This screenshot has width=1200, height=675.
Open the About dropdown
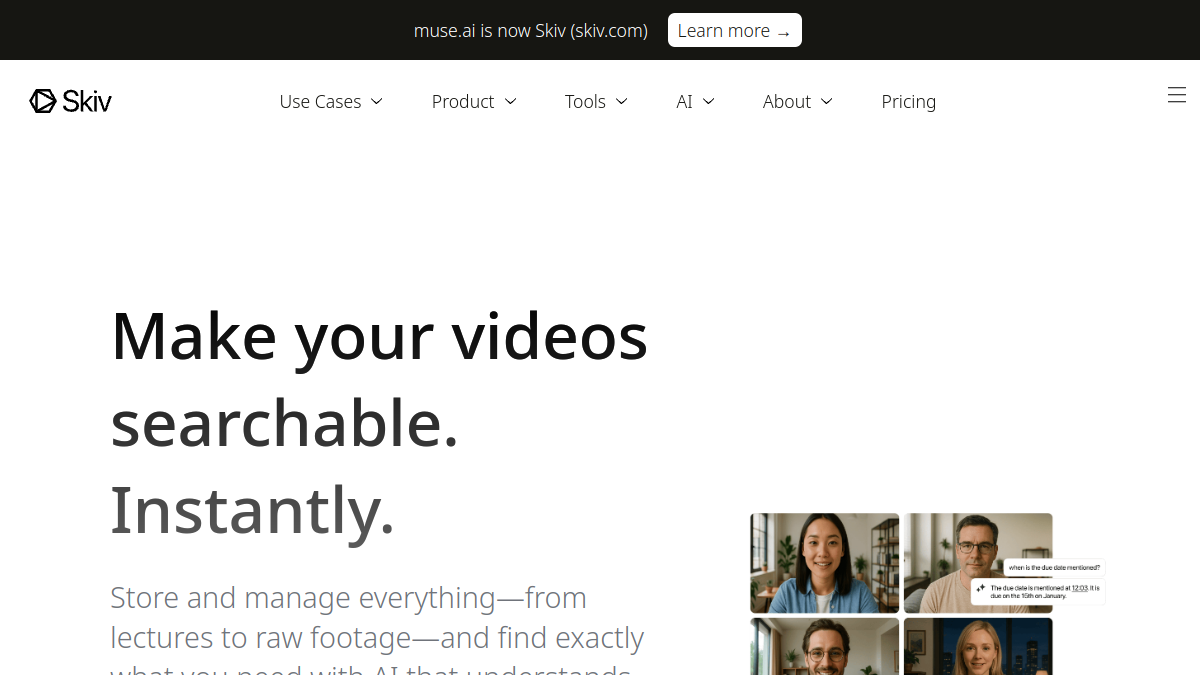tap(797, 101)
